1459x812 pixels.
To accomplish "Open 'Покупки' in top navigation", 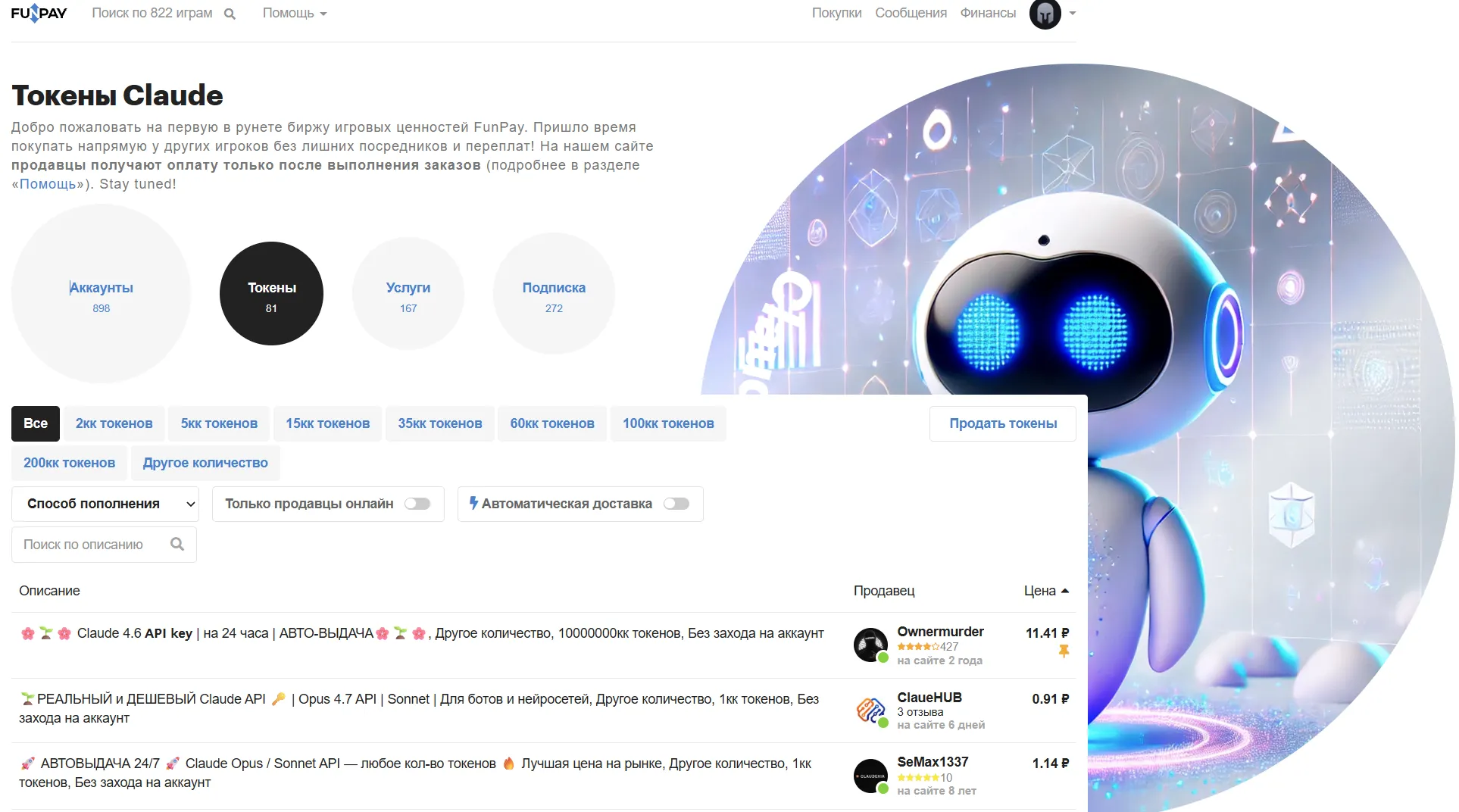I will click(836, 13).
